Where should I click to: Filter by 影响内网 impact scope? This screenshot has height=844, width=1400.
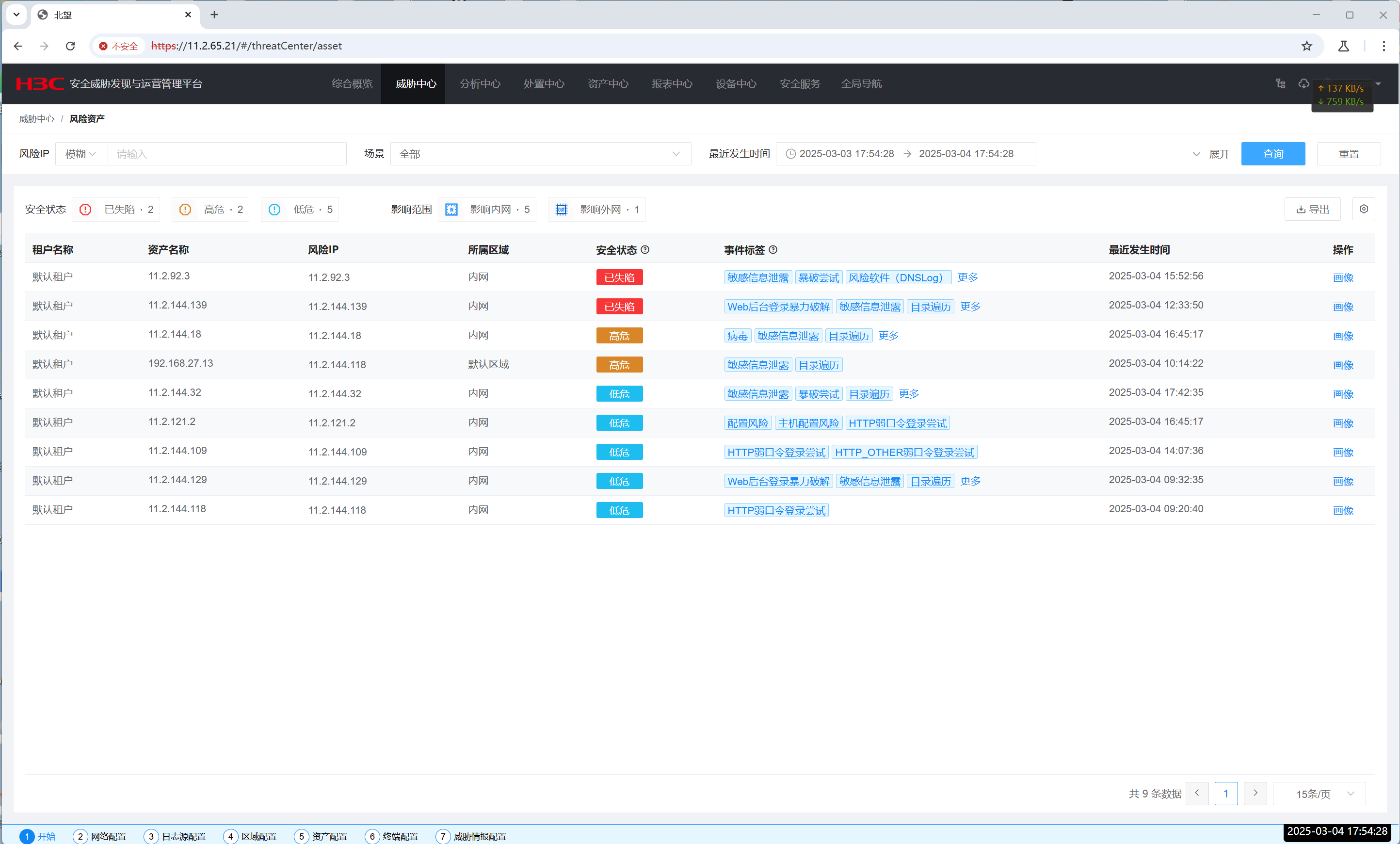click(487, 209)
